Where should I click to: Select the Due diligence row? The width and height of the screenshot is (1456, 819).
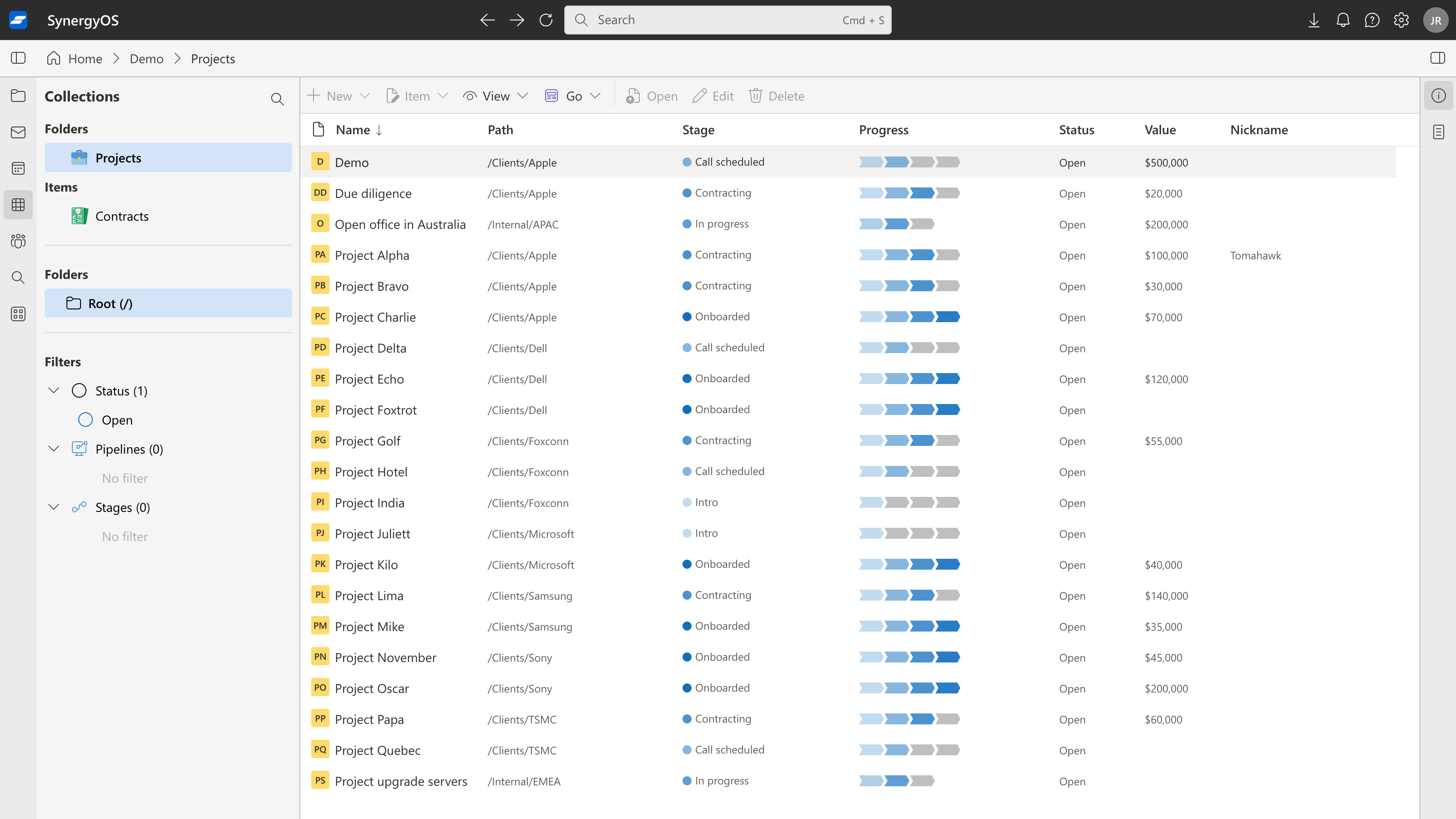click(848, 193)
